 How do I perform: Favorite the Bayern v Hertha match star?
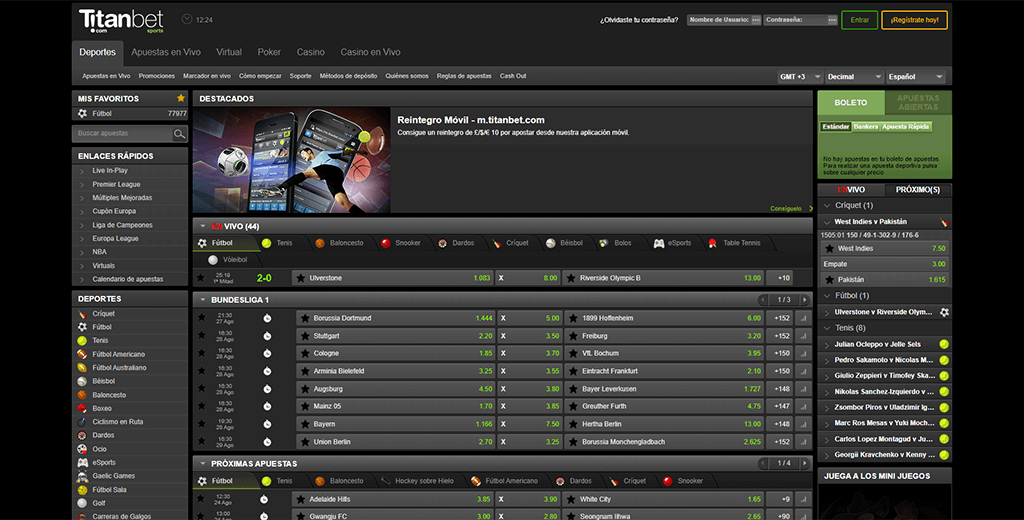[x=202, y=424]
